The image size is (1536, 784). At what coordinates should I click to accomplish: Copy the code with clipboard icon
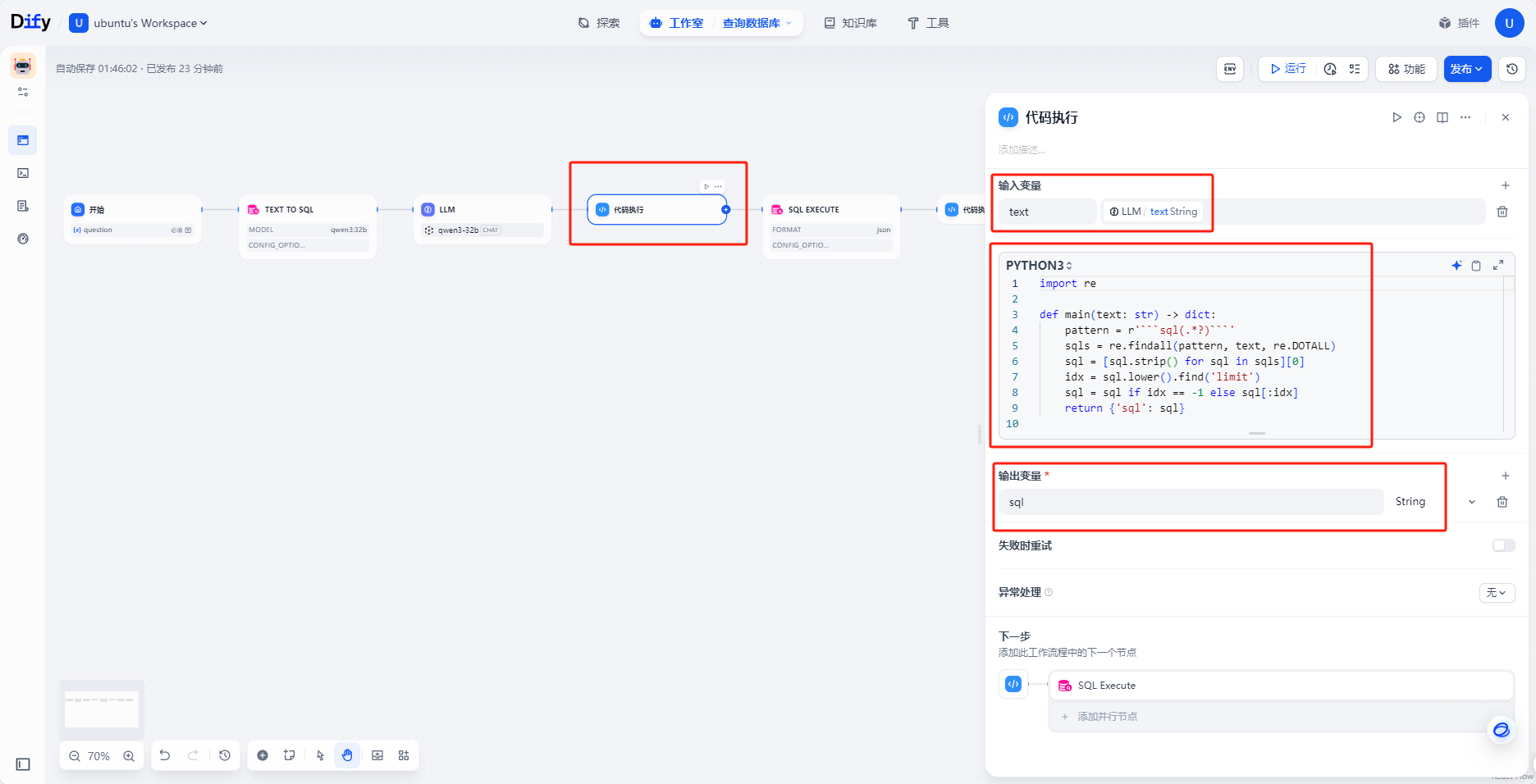(x=1476, y=265)
